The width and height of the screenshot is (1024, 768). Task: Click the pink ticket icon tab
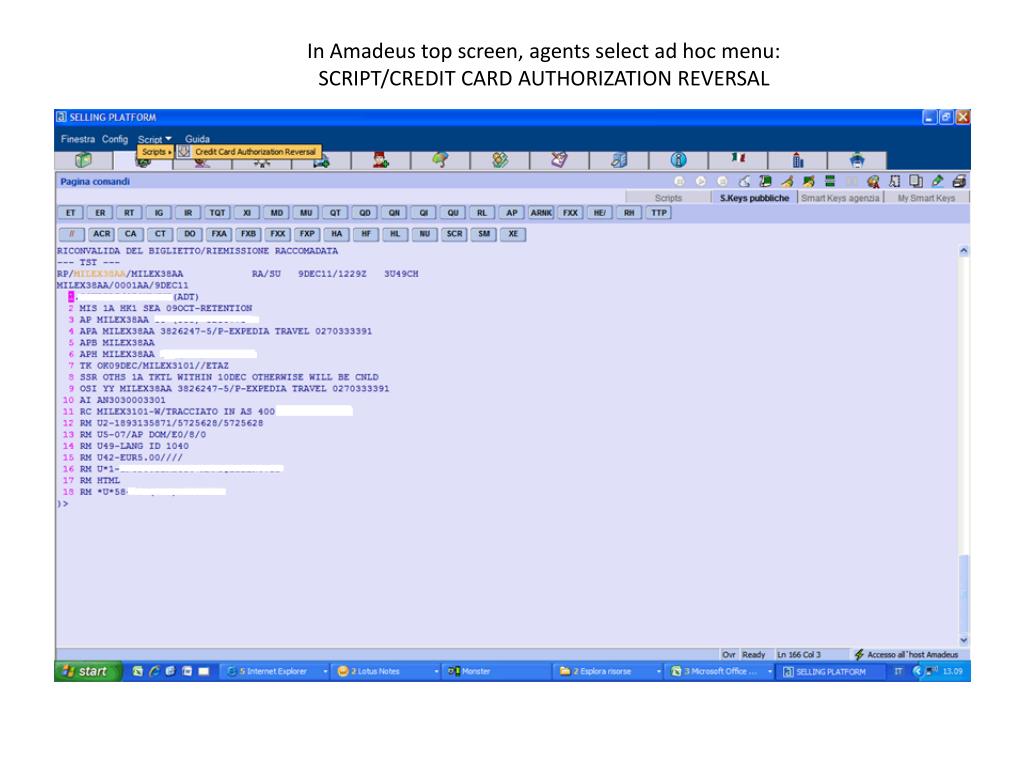click(x=559, y=160)
